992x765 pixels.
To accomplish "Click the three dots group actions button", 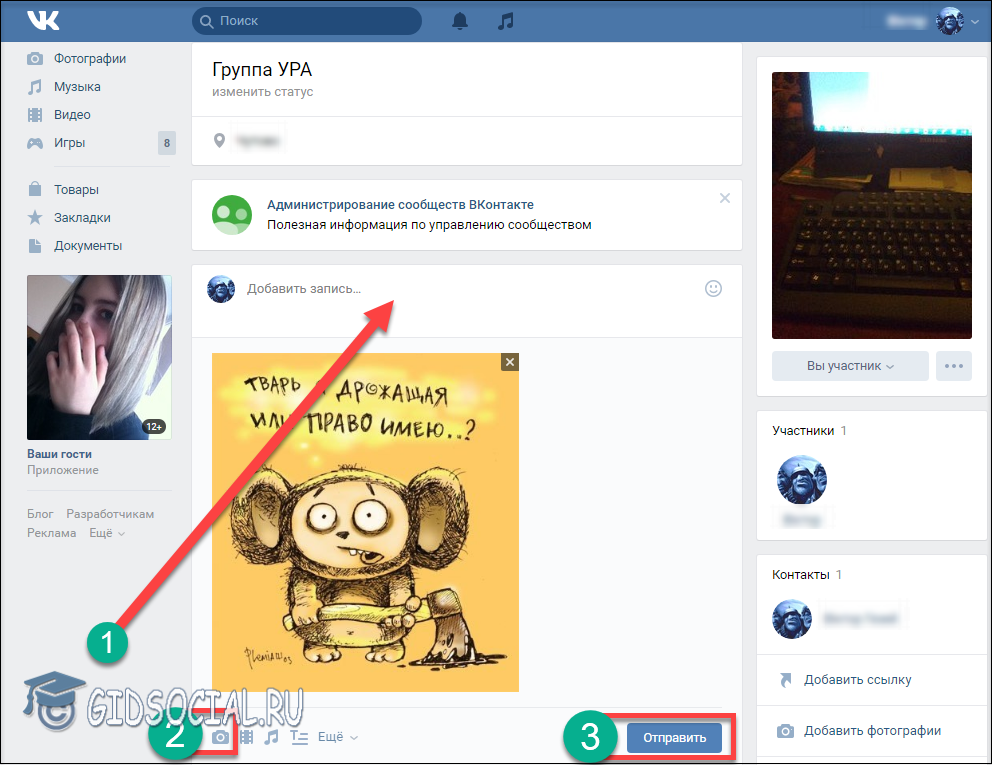I will [x=953, y=366].
